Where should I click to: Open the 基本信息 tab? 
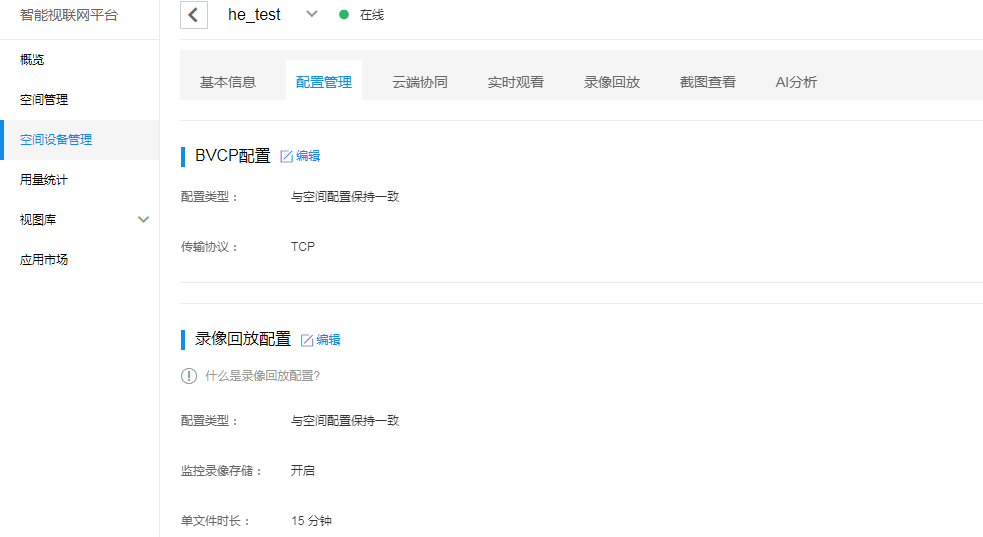click(x=228, y=82)
